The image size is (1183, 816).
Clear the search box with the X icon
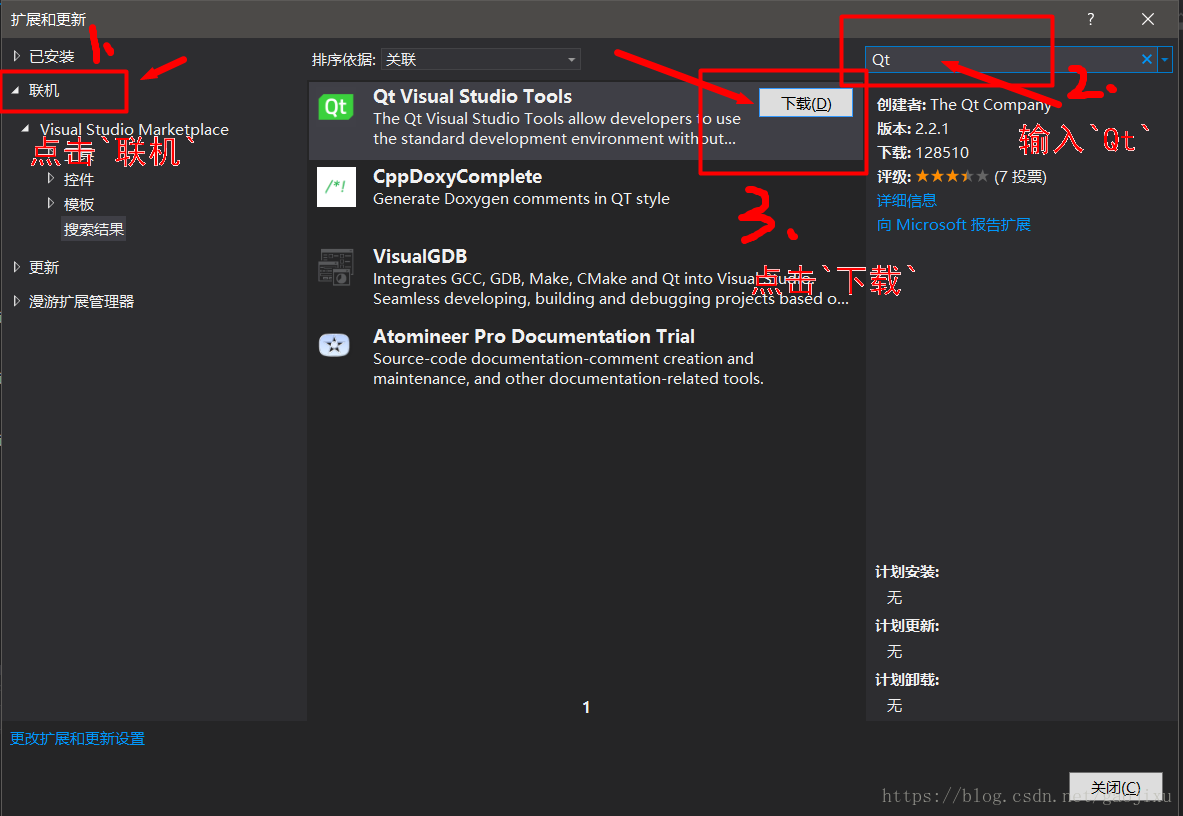(1147, 59)
